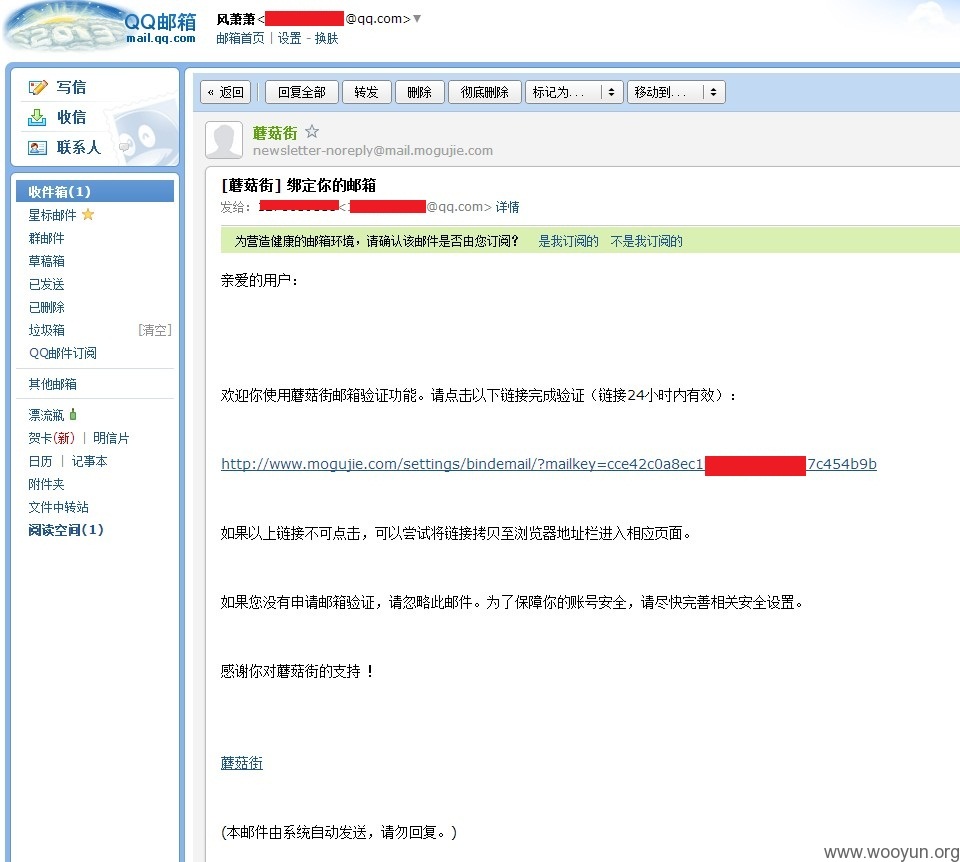
Task: Click the sender name 蘑菇街
Action: coord(275,133)
